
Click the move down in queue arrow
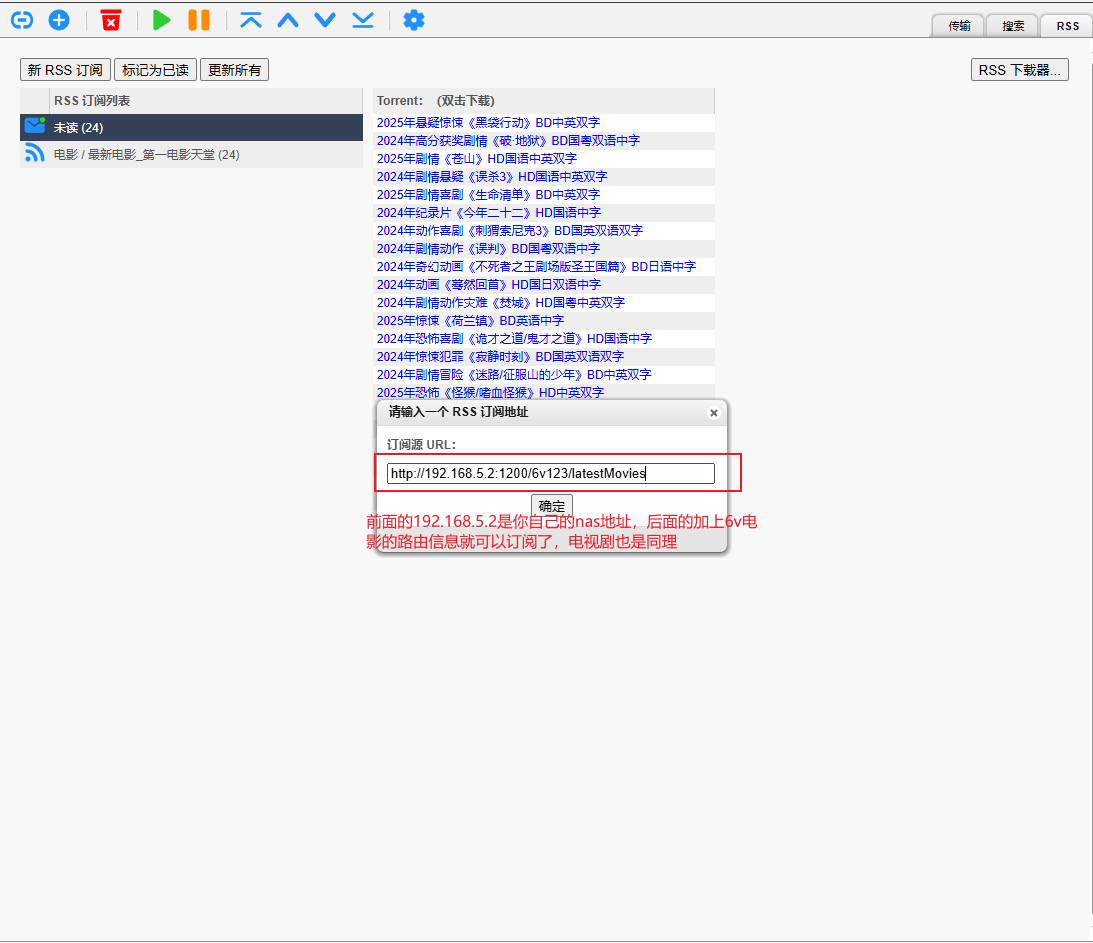click(x=325, y=20)
